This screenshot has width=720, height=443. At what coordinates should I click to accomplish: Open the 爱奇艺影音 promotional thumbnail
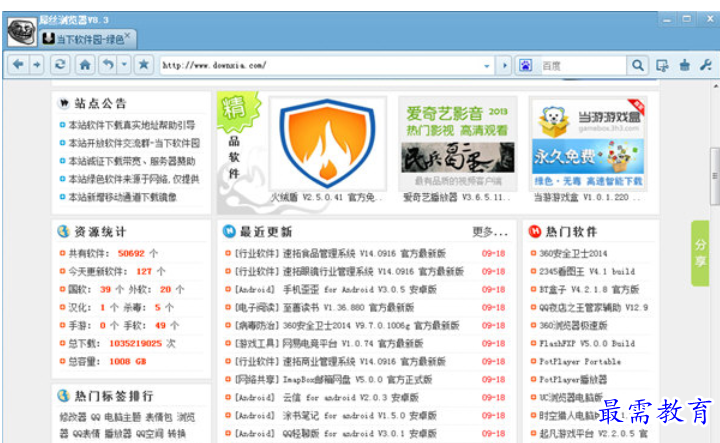(458, 143)
